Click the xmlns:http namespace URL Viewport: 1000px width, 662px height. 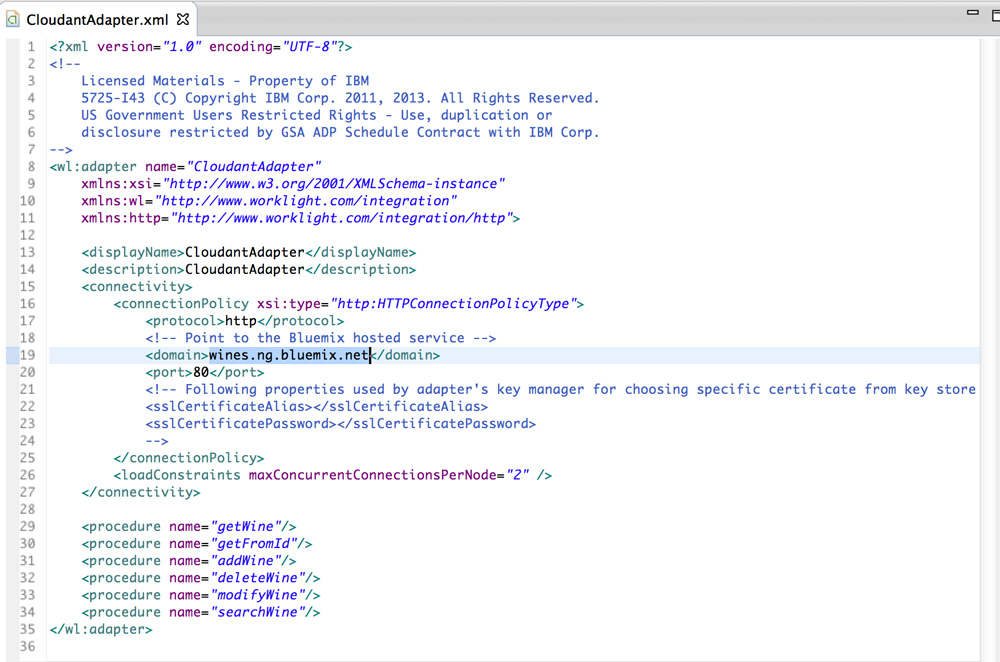(341, 218)
